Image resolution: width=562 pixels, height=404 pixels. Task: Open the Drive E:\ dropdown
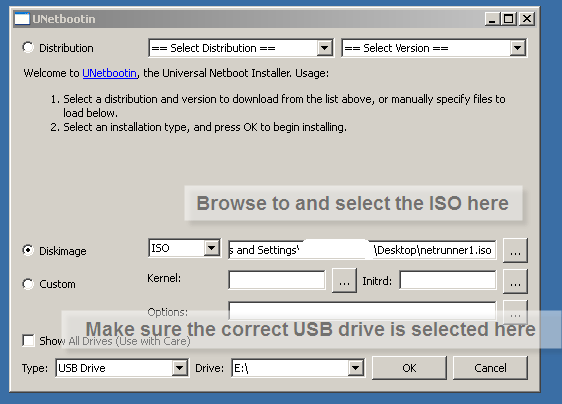[x=298, y=368]
